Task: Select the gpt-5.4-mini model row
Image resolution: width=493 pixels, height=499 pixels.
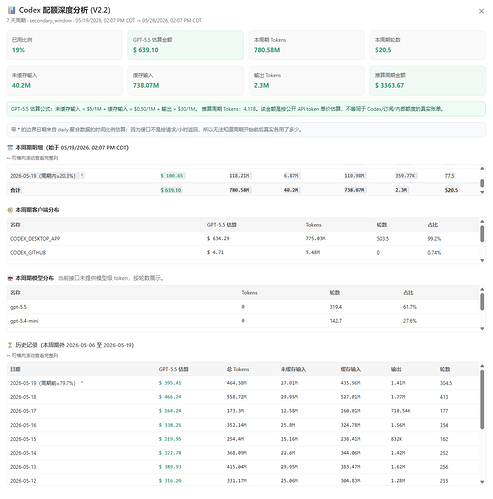Action: click(243, 321)
